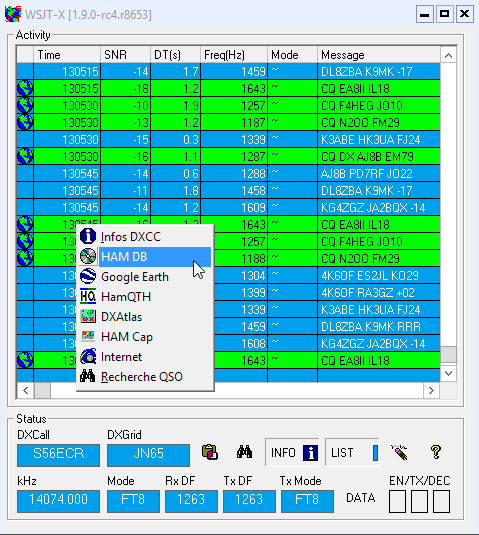
Task: Click the Recherche QSO binoculars icon
Action: point(88,376)
